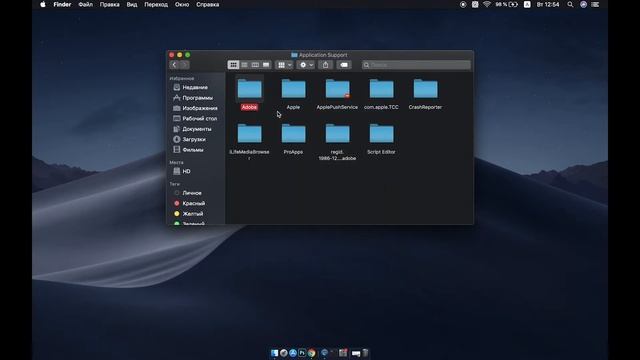Viewport: 640px width, 360px height.
Task: Minimize the Application Support window
Action: click(x=180, y=55)
